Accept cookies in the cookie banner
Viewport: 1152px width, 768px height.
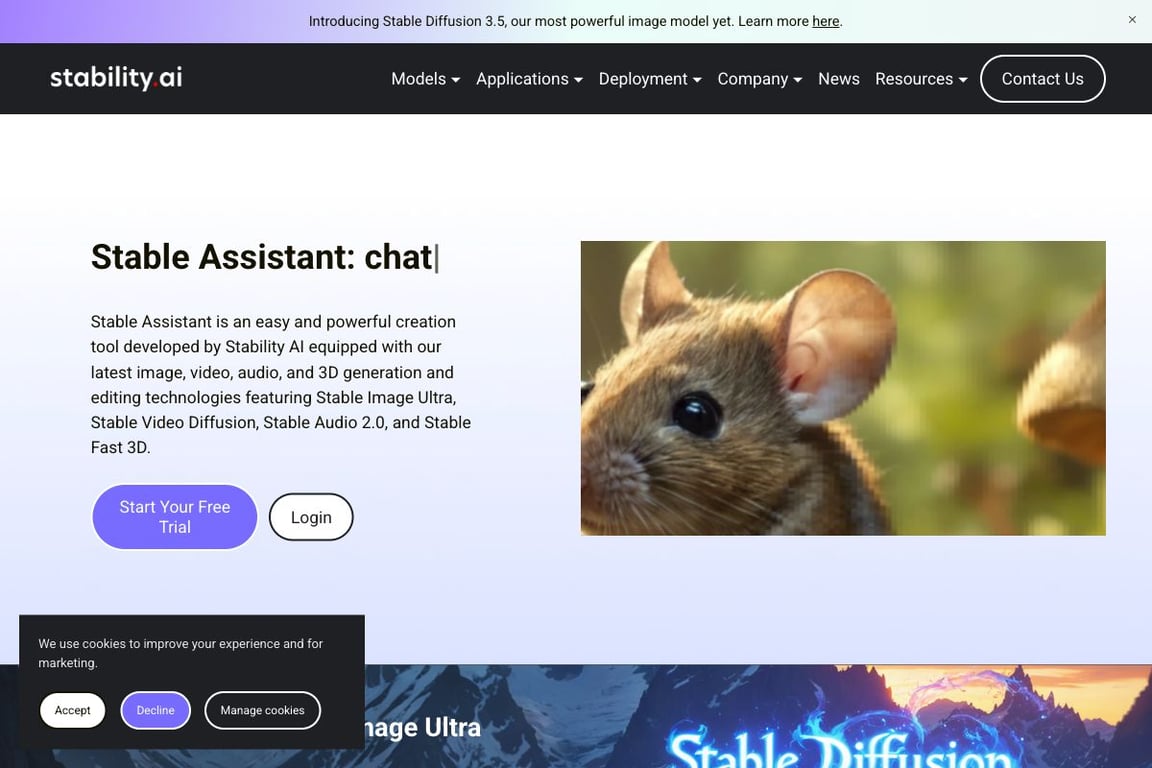click(72, 710)
